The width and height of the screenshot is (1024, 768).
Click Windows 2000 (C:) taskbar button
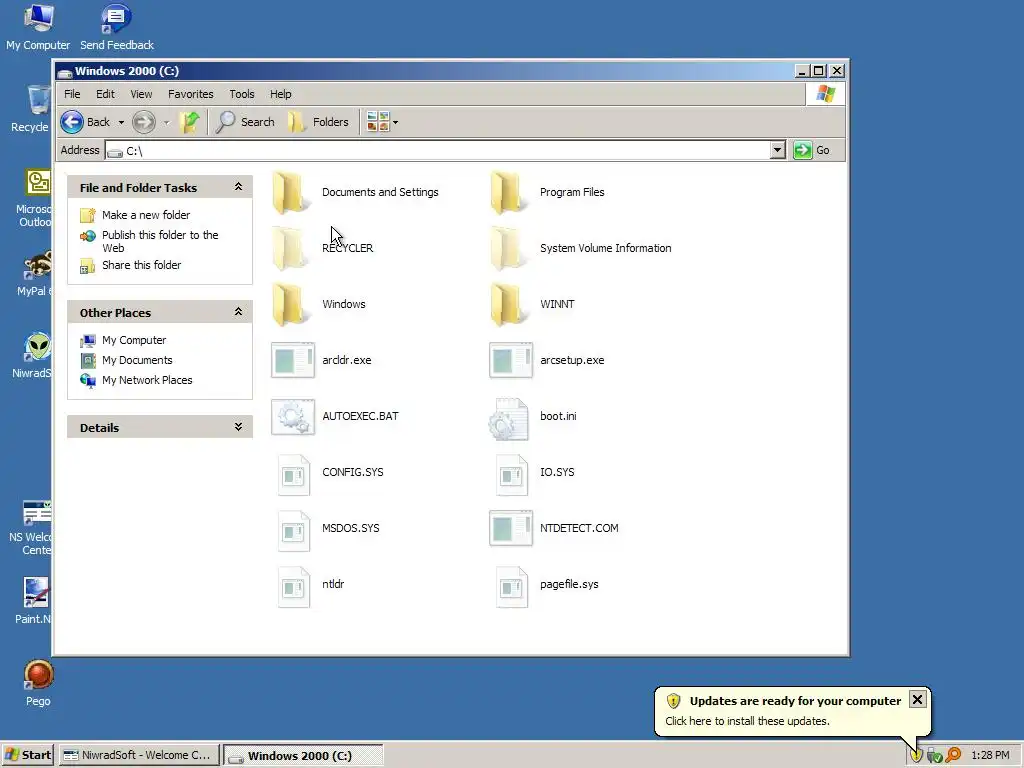(303, 756)
